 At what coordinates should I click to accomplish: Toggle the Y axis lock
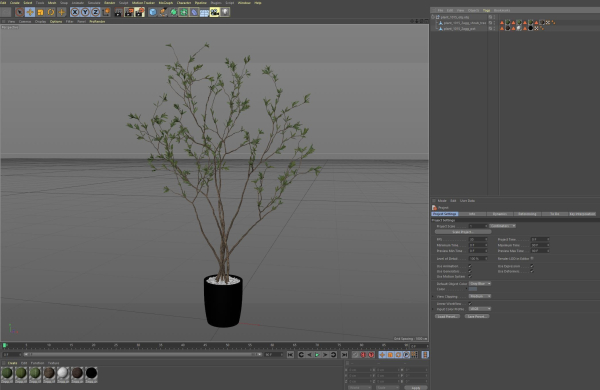tap(85, 12)
